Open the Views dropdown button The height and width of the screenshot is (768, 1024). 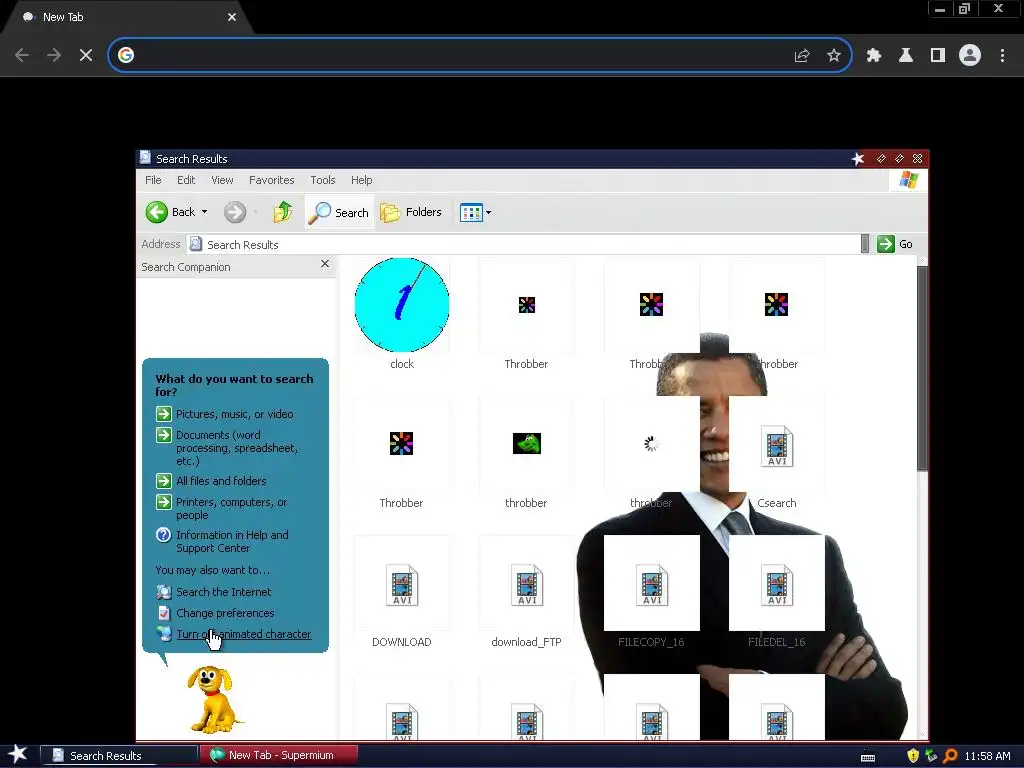pyautogui.click(x=475, y=212)
